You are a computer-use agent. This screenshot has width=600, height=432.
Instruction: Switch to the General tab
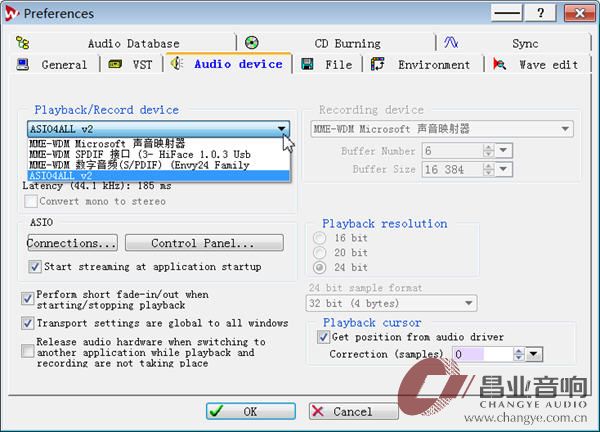pyautogui.click(x=55, y=64)
